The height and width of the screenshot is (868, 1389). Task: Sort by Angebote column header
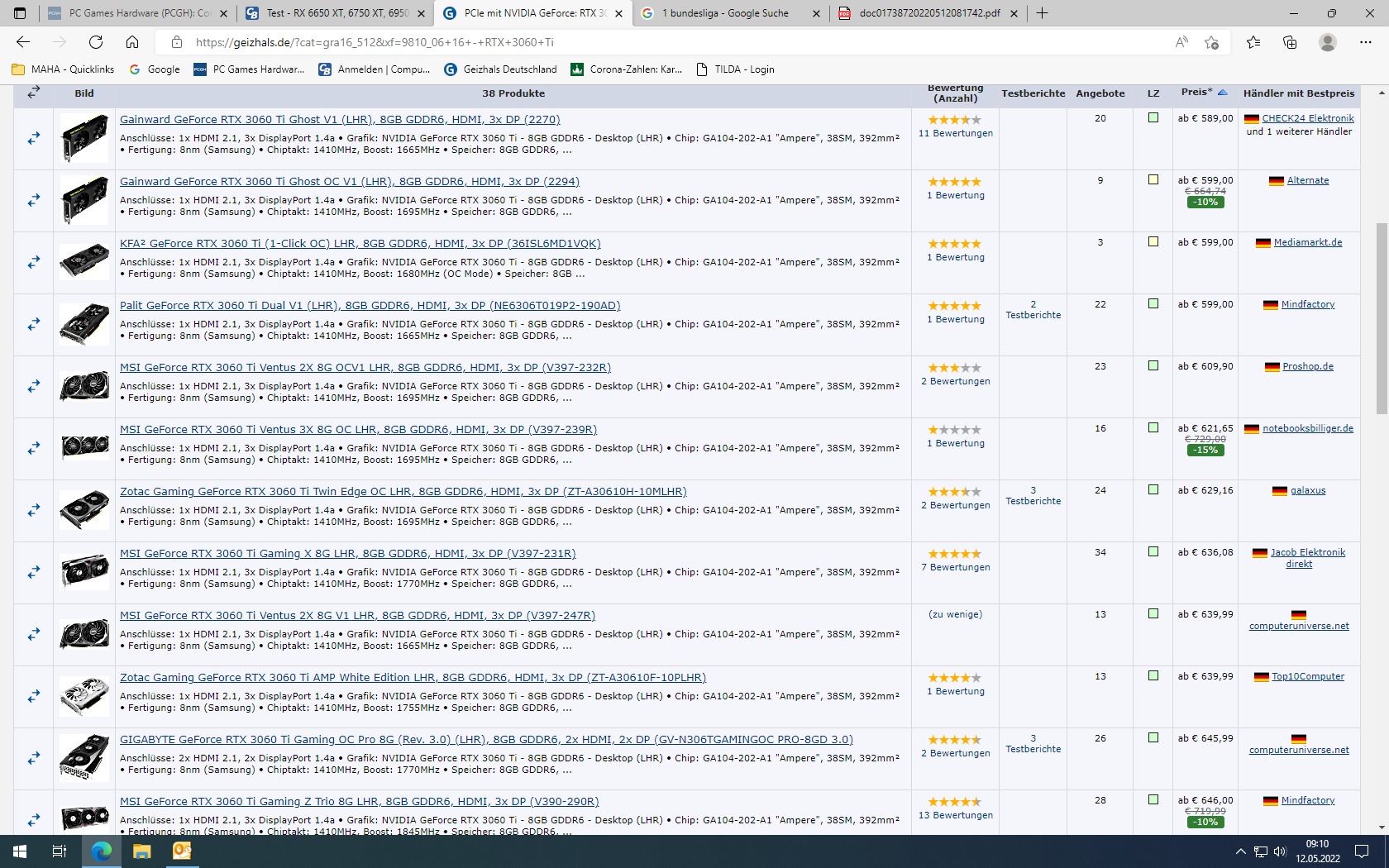tap(1100, 93)
